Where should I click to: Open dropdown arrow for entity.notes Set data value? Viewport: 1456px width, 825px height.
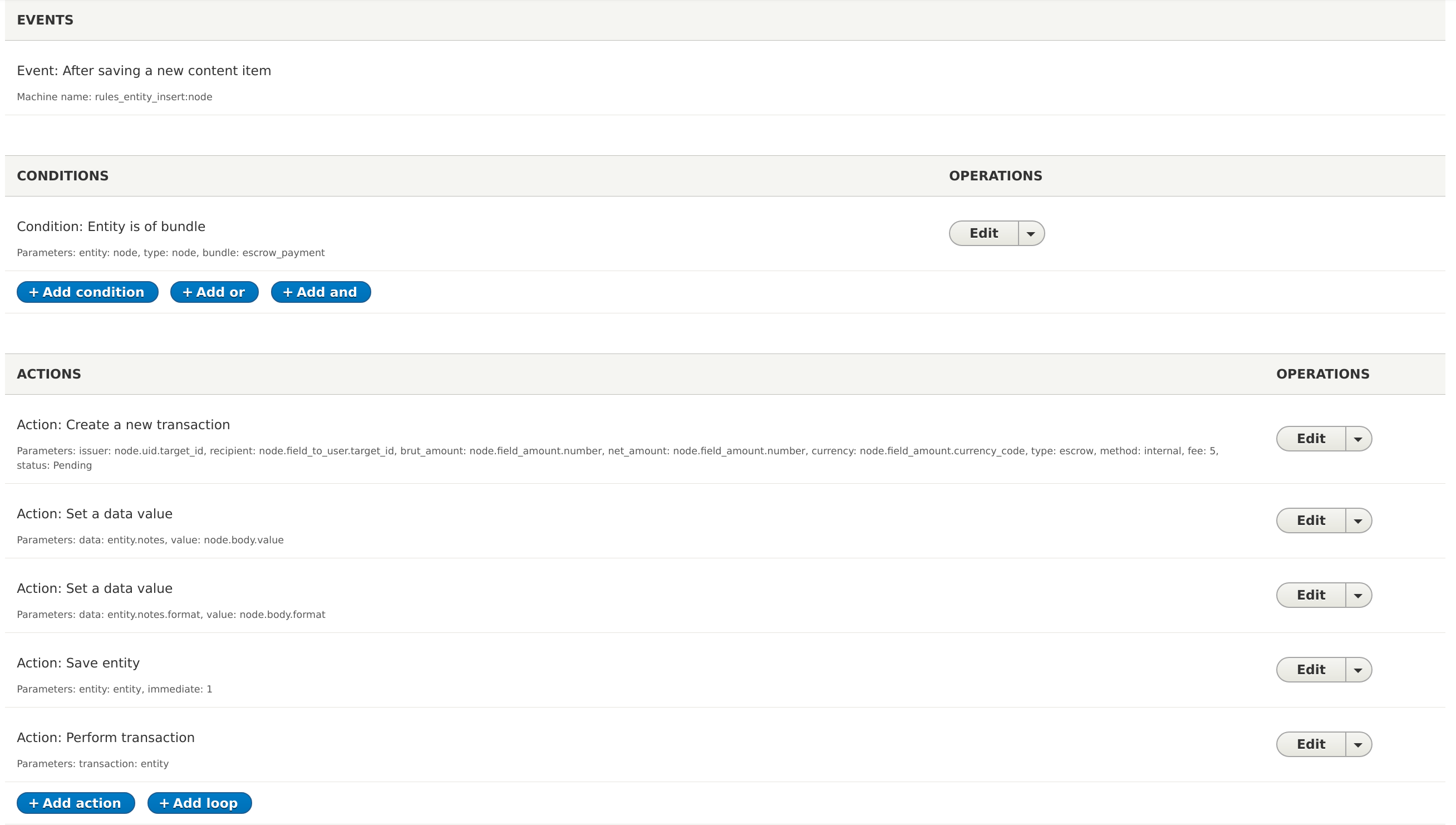coord(1358,520)
